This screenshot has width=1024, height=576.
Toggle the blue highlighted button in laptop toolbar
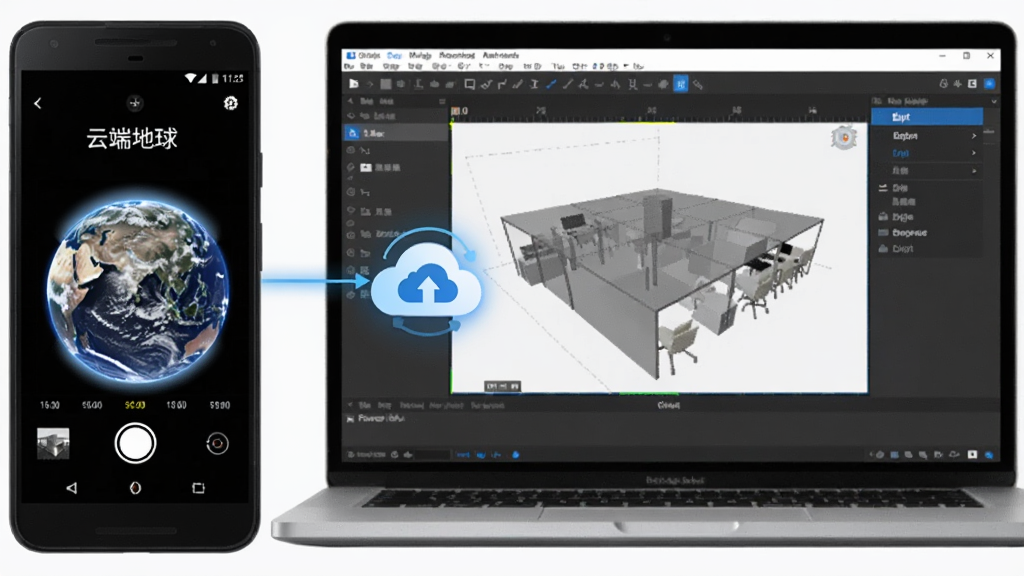680,84
